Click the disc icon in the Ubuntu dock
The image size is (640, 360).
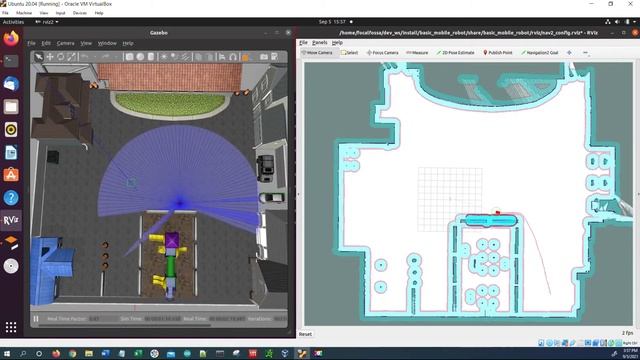tap(11, 266)
